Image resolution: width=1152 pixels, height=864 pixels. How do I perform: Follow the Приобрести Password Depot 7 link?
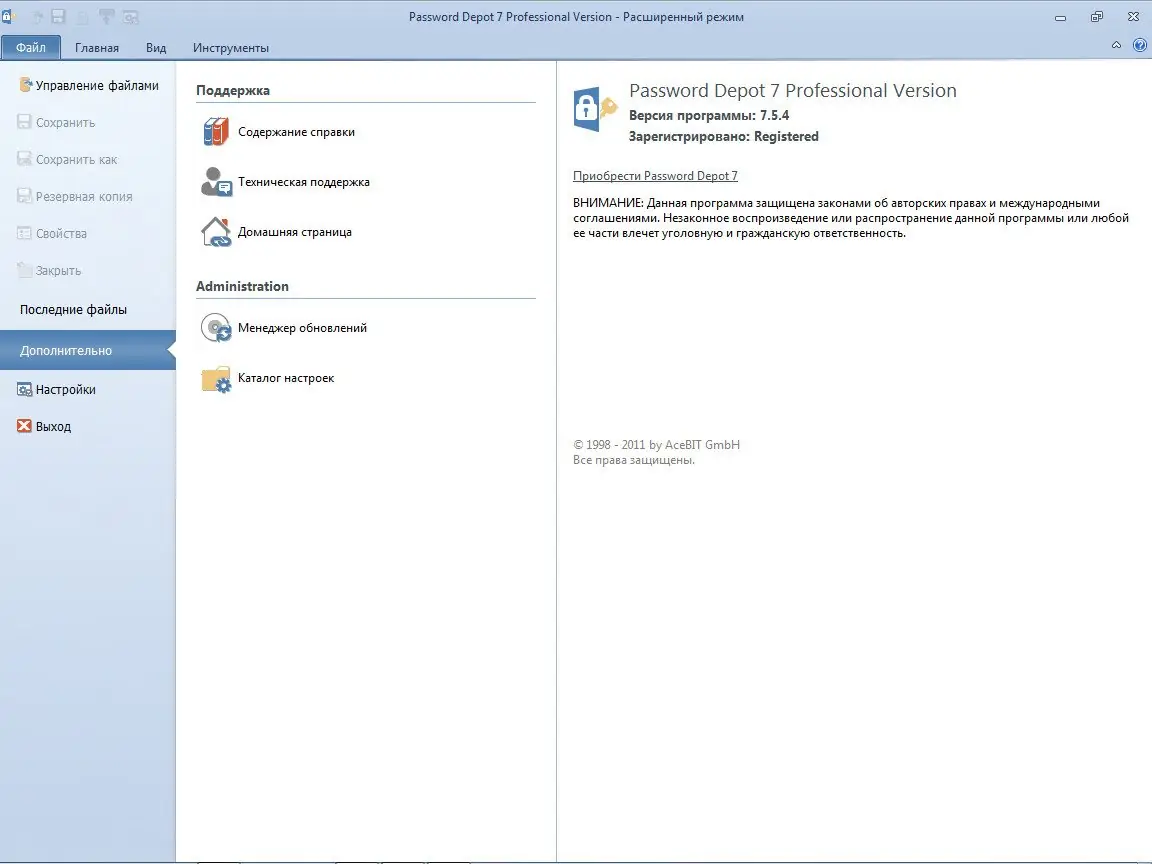(655, 176)
